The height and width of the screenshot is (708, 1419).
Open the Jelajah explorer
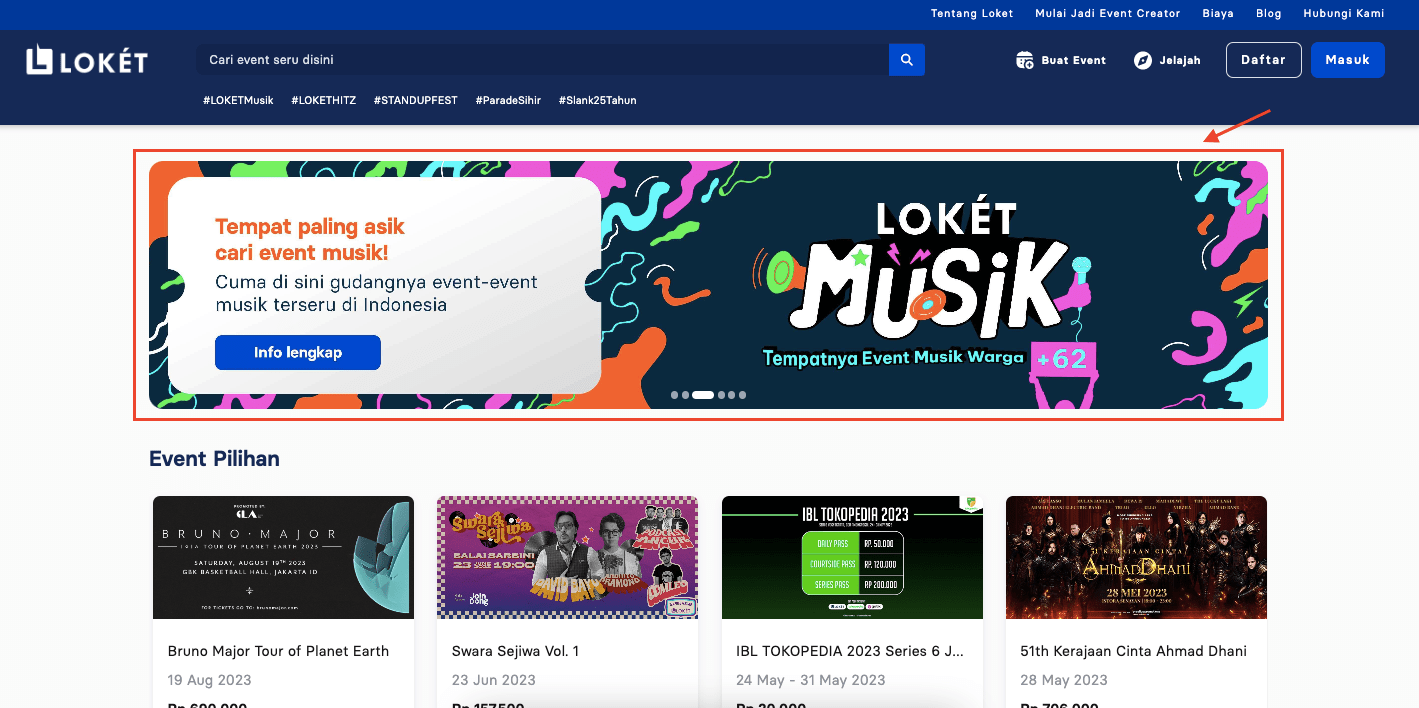click(x=1178, y=60)
